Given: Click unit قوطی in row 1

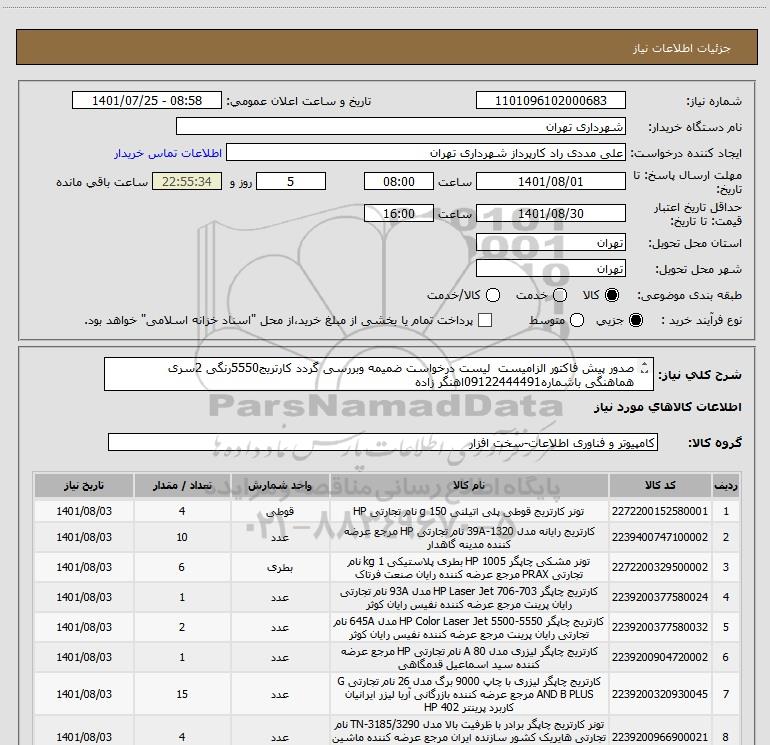Looking at the screenshot, I should [x=280, y=511].
